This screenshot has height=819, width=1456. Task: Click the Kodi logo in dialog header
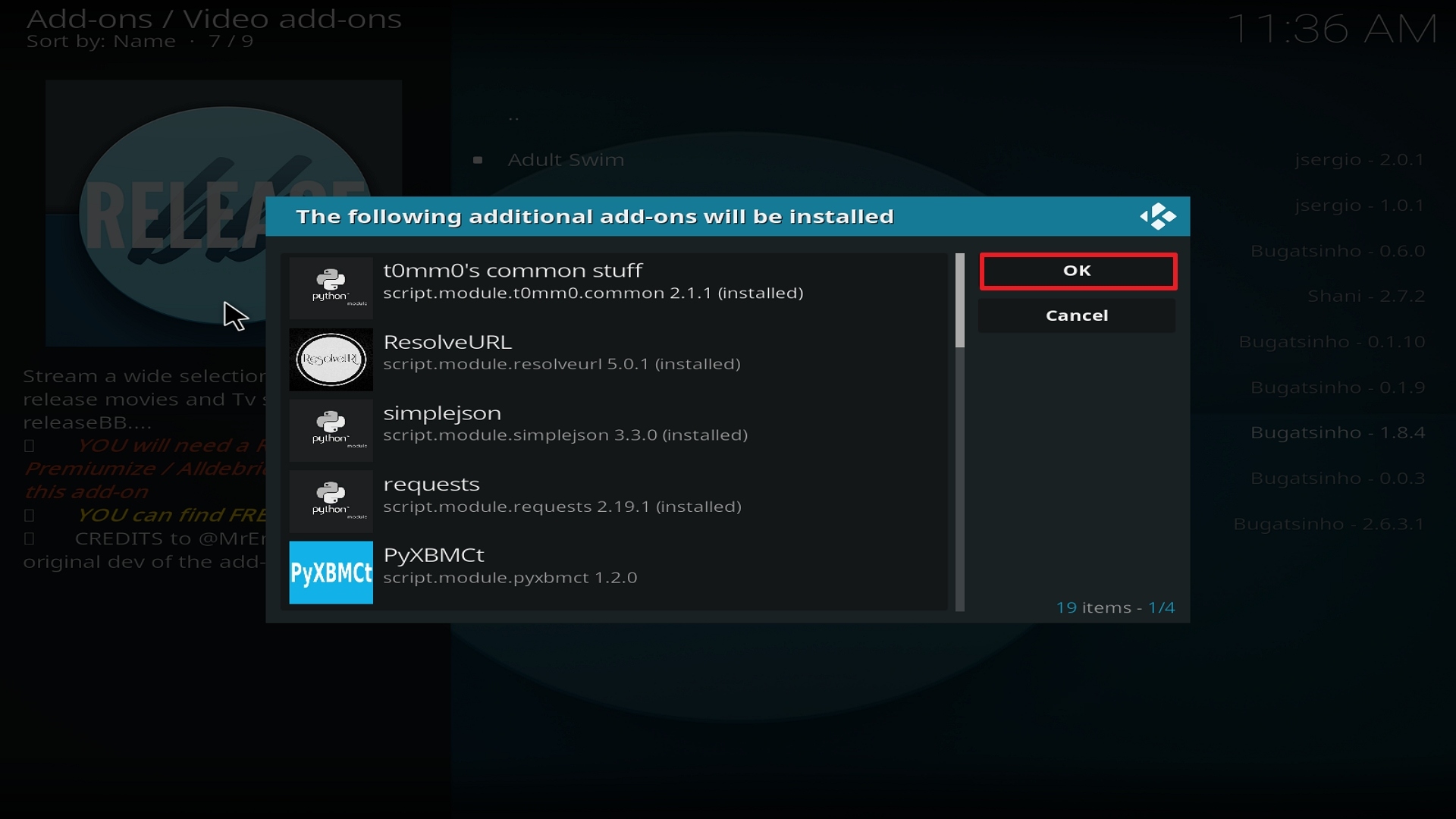tap(1158, 217)
